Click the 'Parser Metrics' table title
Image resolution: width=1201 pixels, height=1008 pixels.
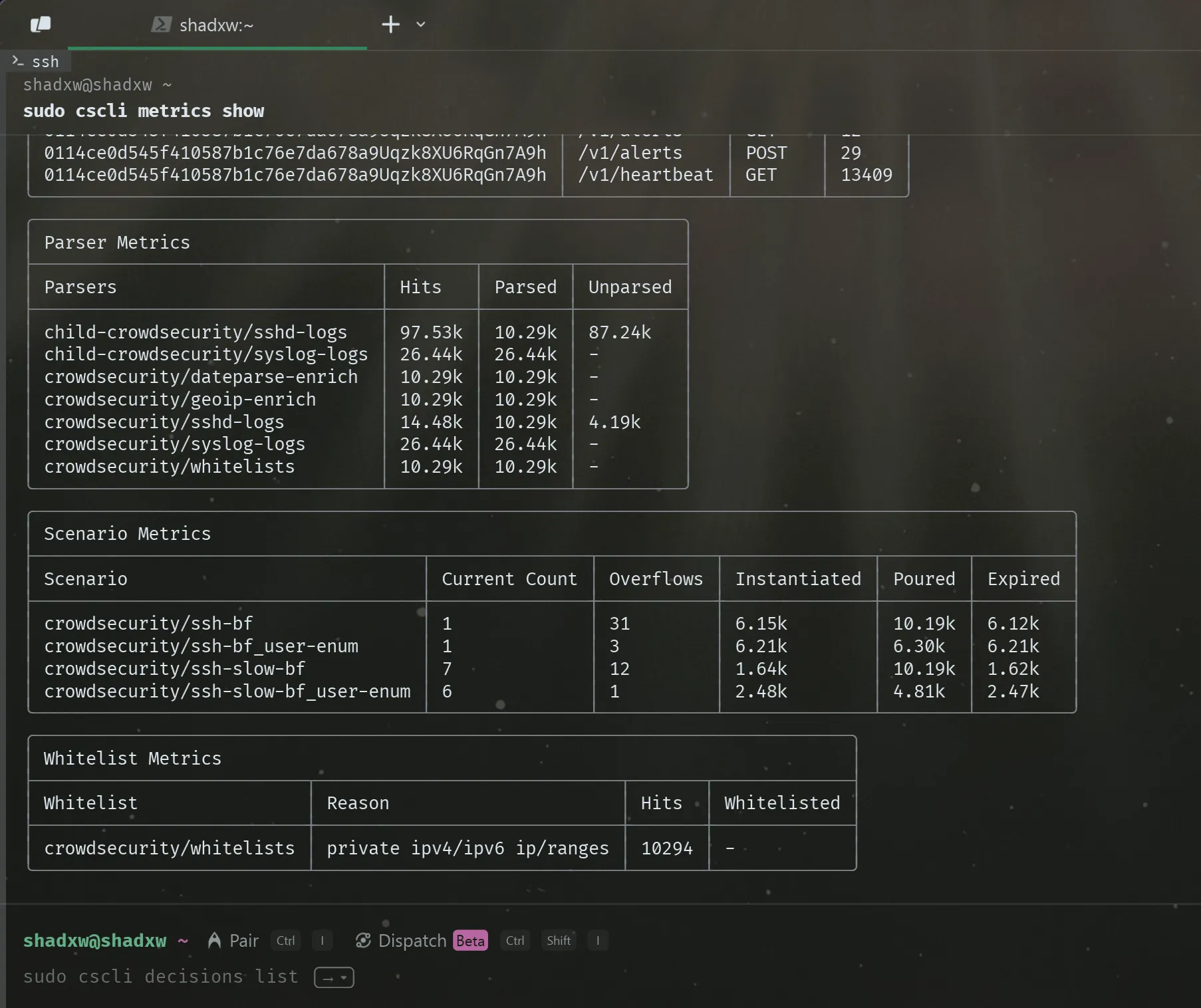pos(117,243)
